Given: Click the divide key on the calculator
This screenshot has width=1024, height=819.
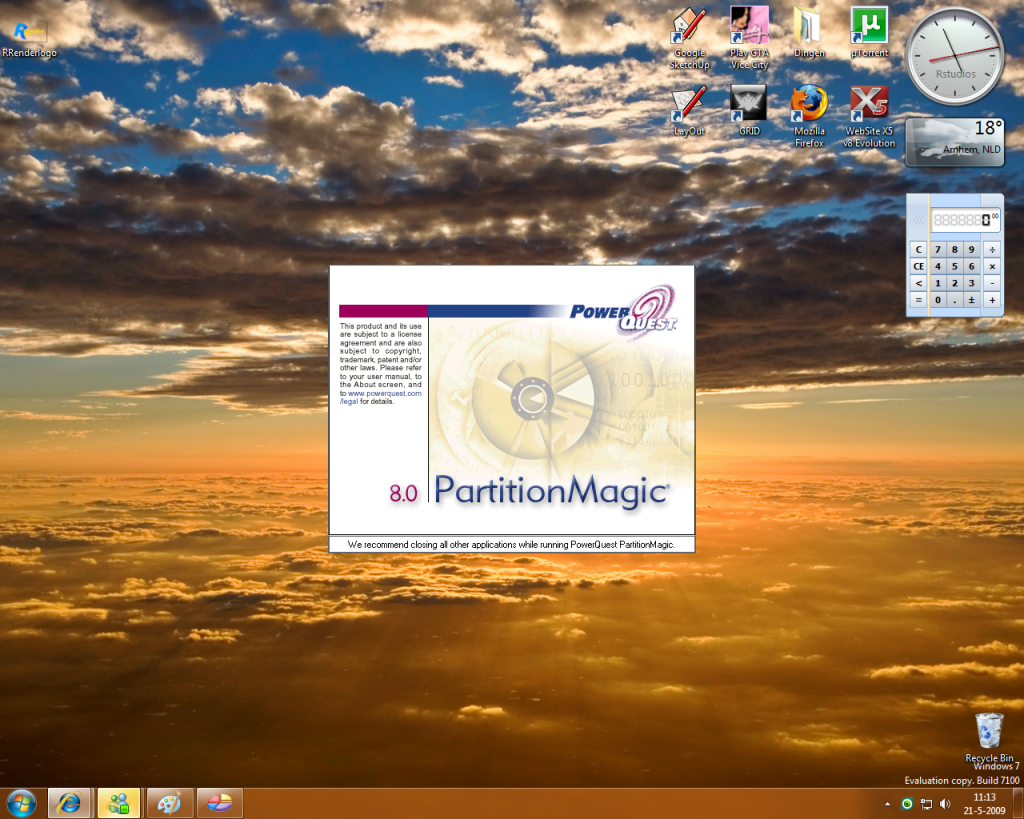Looking at the screenshot, I should 992,249.
